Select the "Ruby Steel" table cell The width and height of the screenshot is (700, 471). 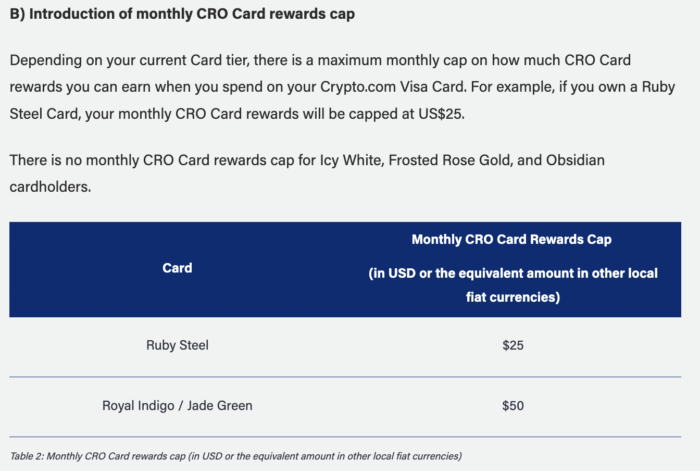(x=177, y=345)
